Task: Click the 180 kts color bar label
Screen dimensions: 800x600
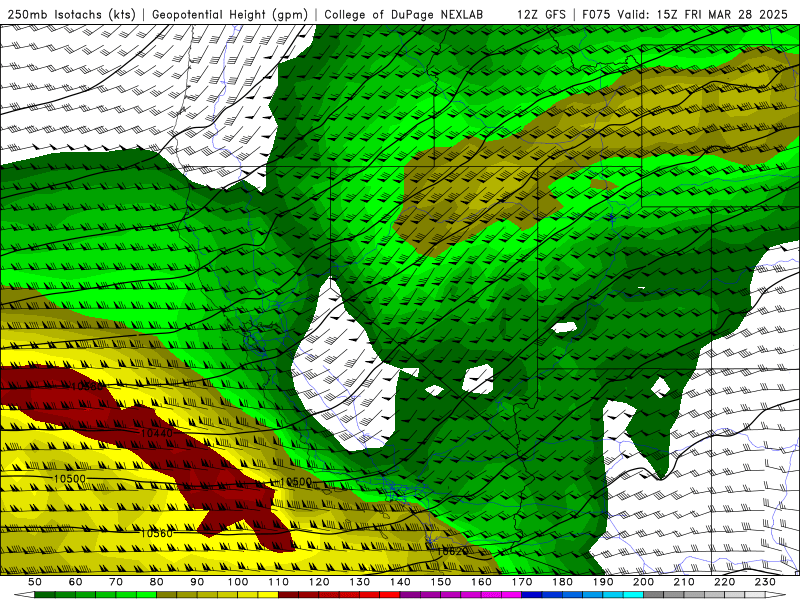Action: pos(562,582)
